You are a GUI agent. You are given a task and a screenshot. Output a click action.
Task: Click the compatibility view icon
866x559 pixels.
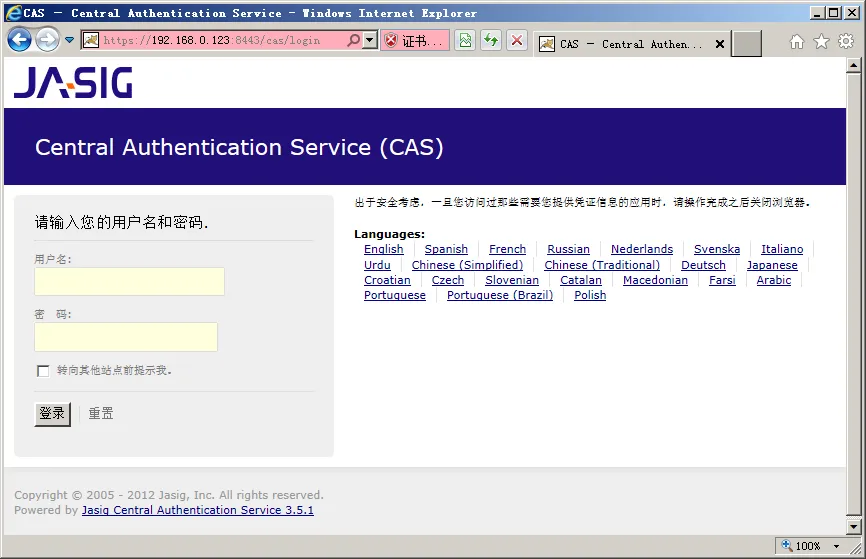click(x=466, y=40)
